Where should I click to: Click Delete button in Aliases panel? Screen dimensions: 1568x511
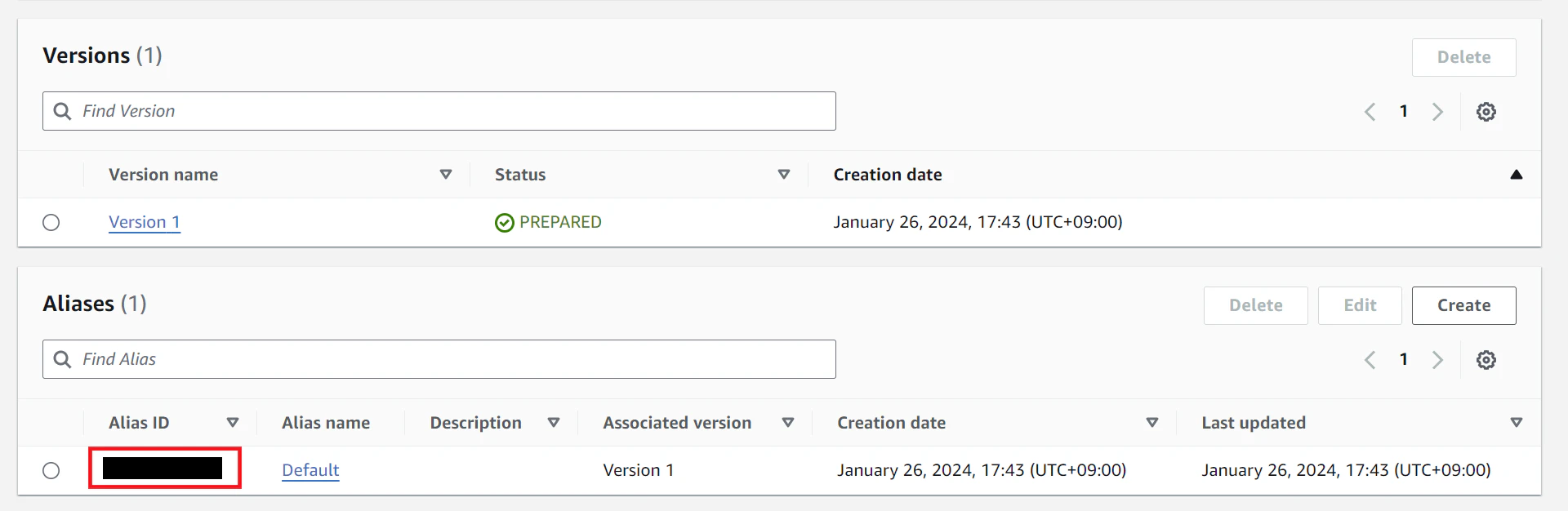[x=1255, y=305]
